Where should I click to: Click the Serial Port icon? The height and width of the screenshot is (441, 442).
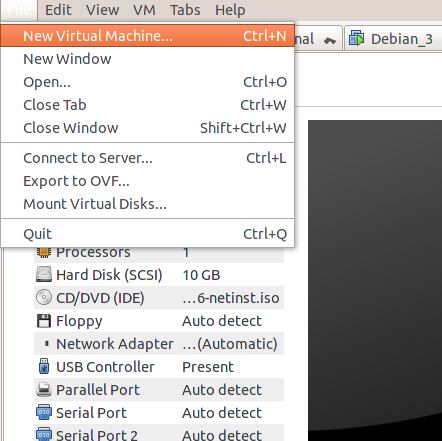click(44, 412)
